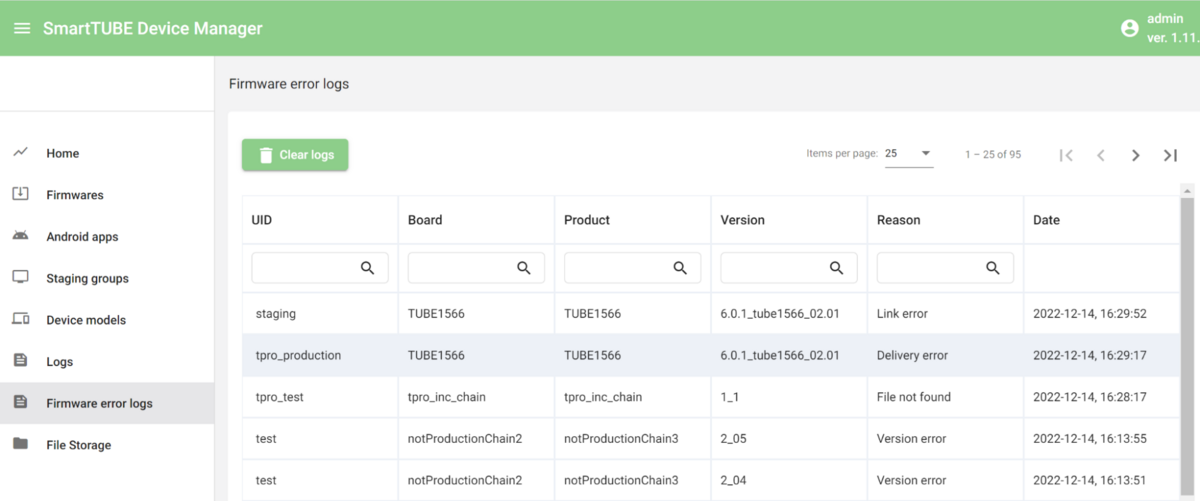Open the hamburger navigation menu
1200x501 pixels.
coord(22,28)
